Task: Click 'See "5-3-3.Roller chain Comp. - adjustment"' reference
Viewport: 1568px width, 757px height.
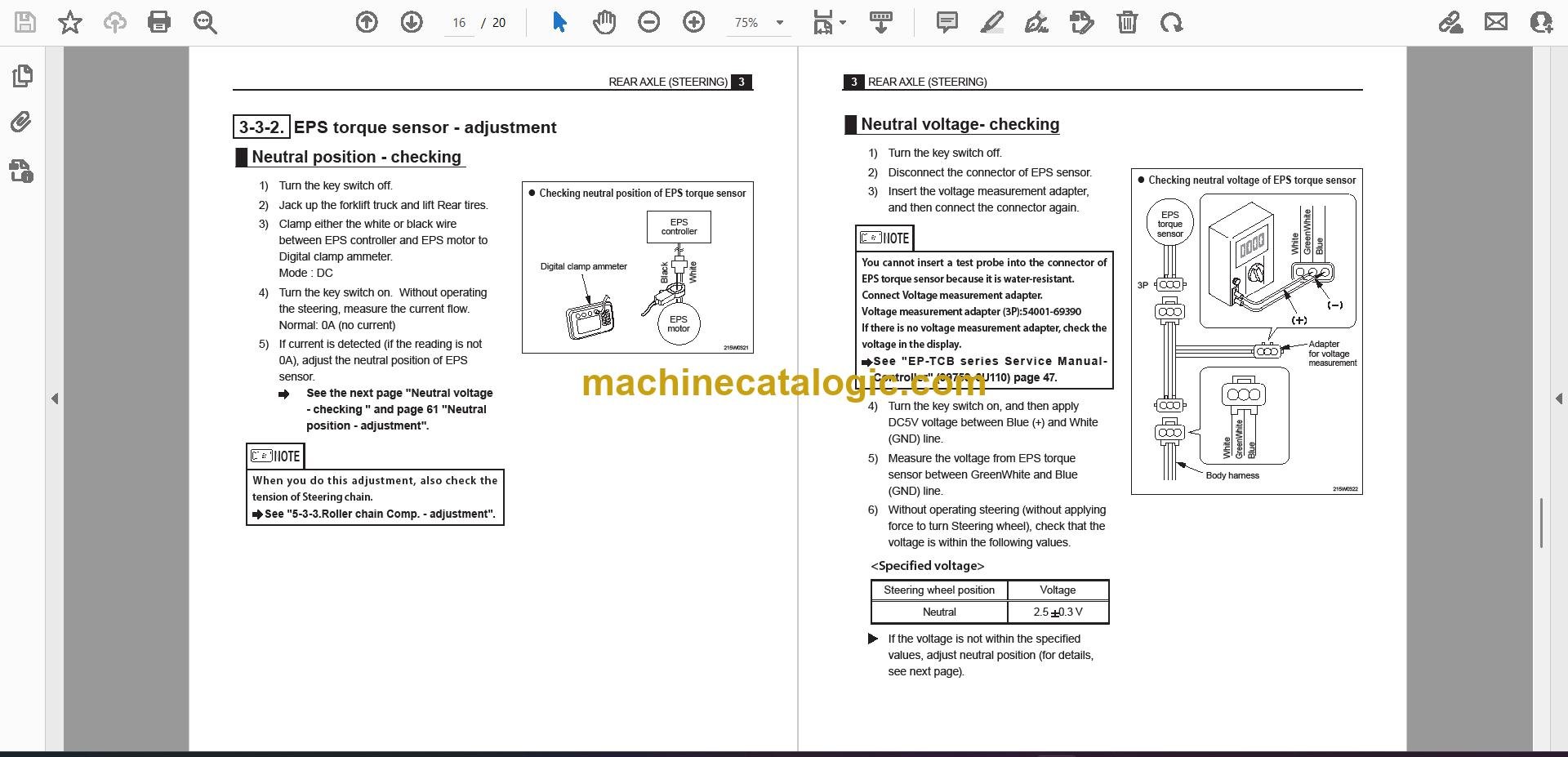Action: [x=380, y=514]
